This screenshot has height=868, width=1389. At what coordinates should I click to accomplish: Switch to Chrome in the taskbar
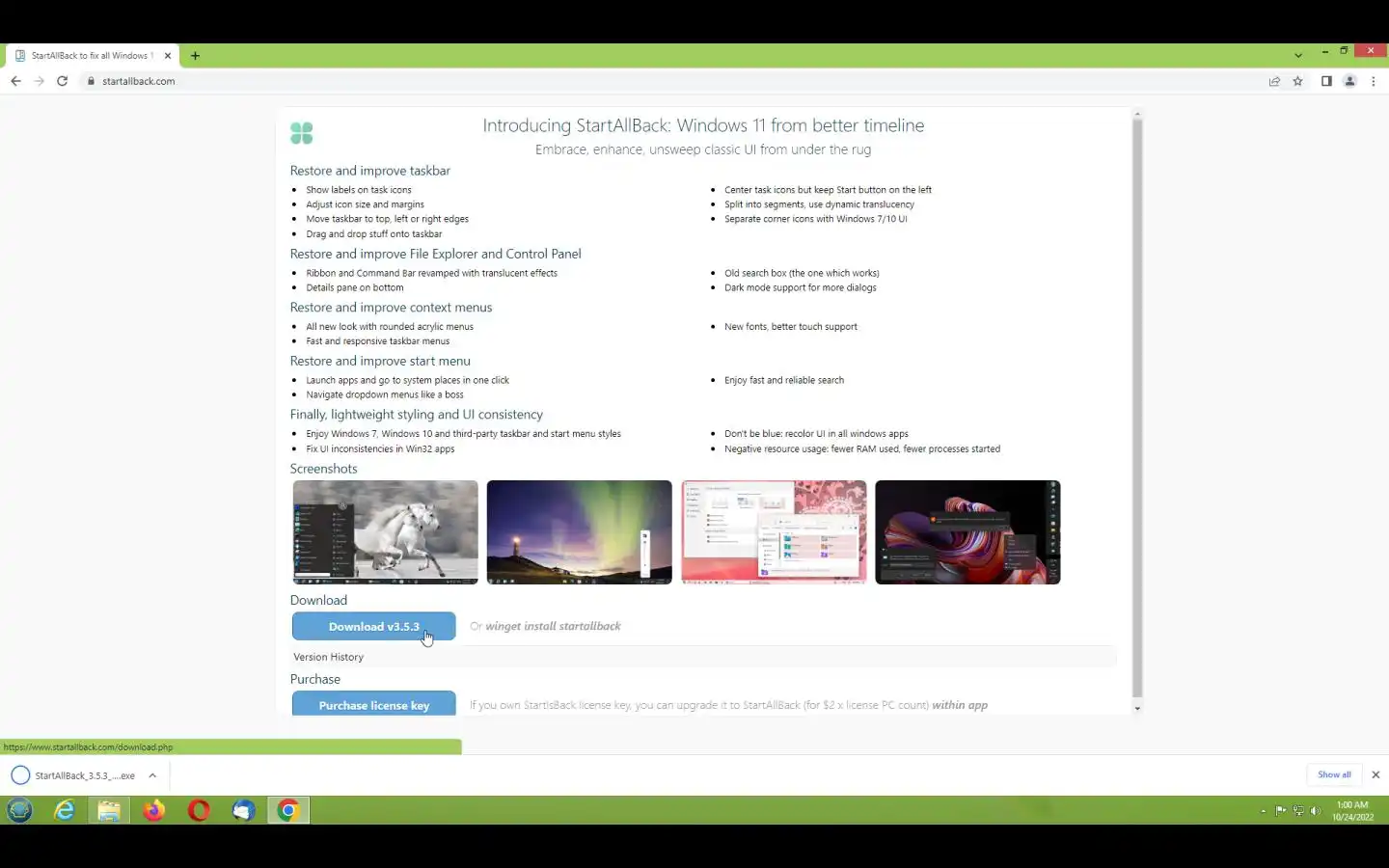point(288,810)
